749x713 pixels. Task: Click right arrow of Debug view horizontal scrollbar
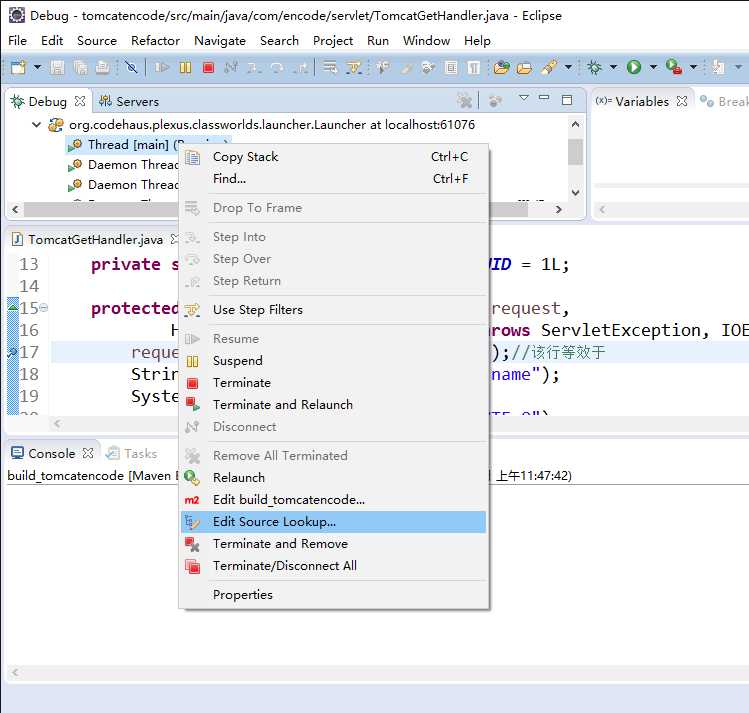(559, 209)
